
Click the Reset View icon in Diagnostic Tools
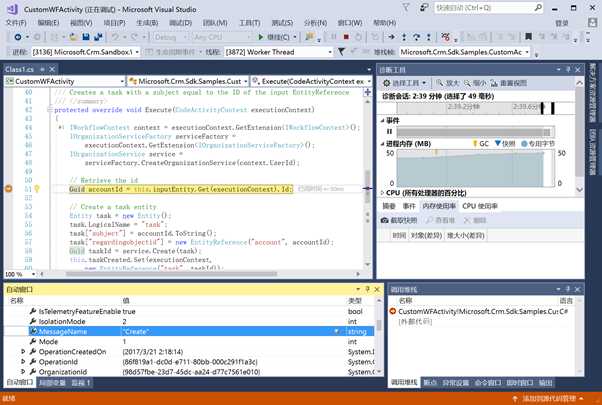tap(494, 83)
